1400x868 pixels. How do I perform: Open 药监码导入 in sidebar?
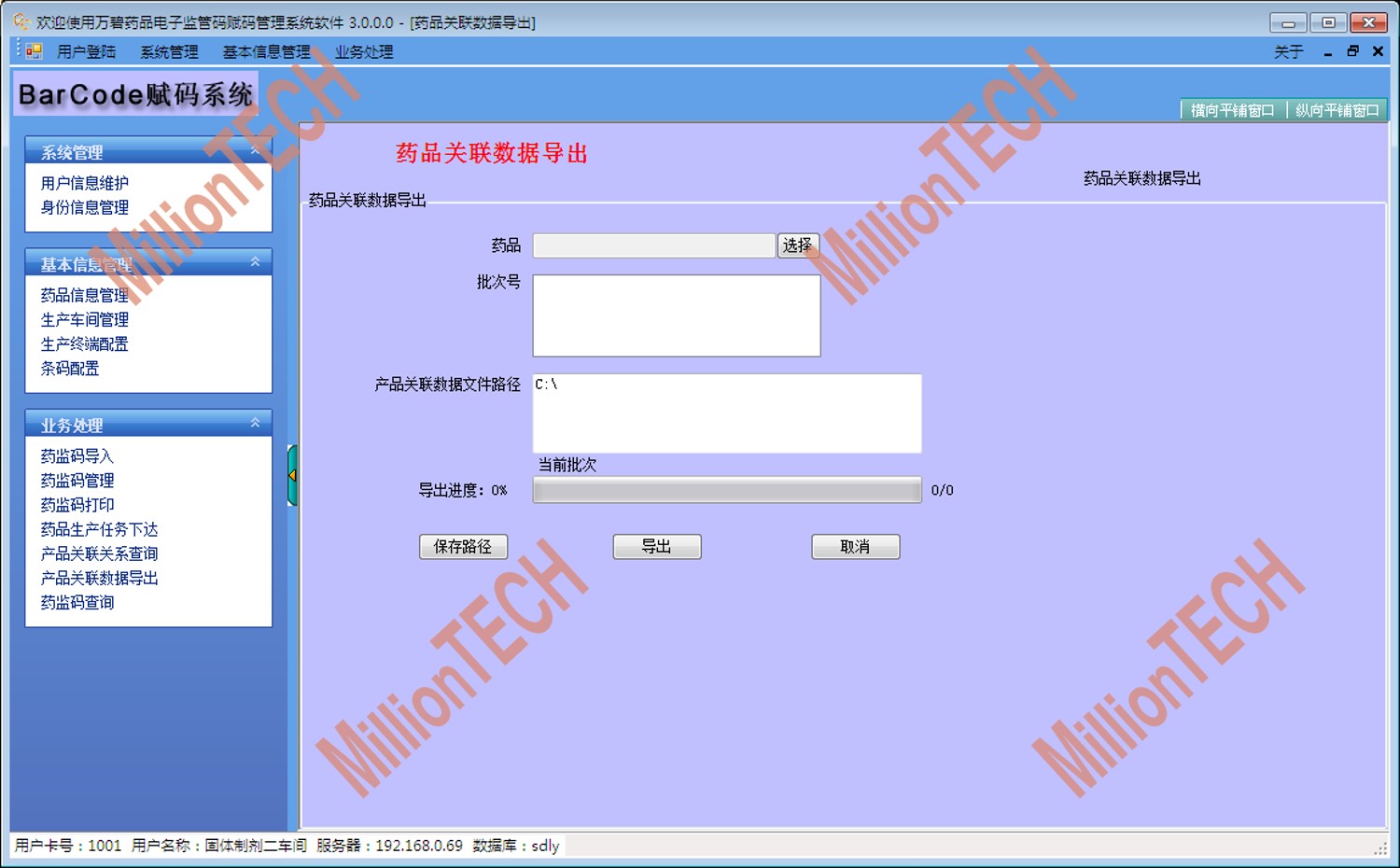click(x=77, y=456)
